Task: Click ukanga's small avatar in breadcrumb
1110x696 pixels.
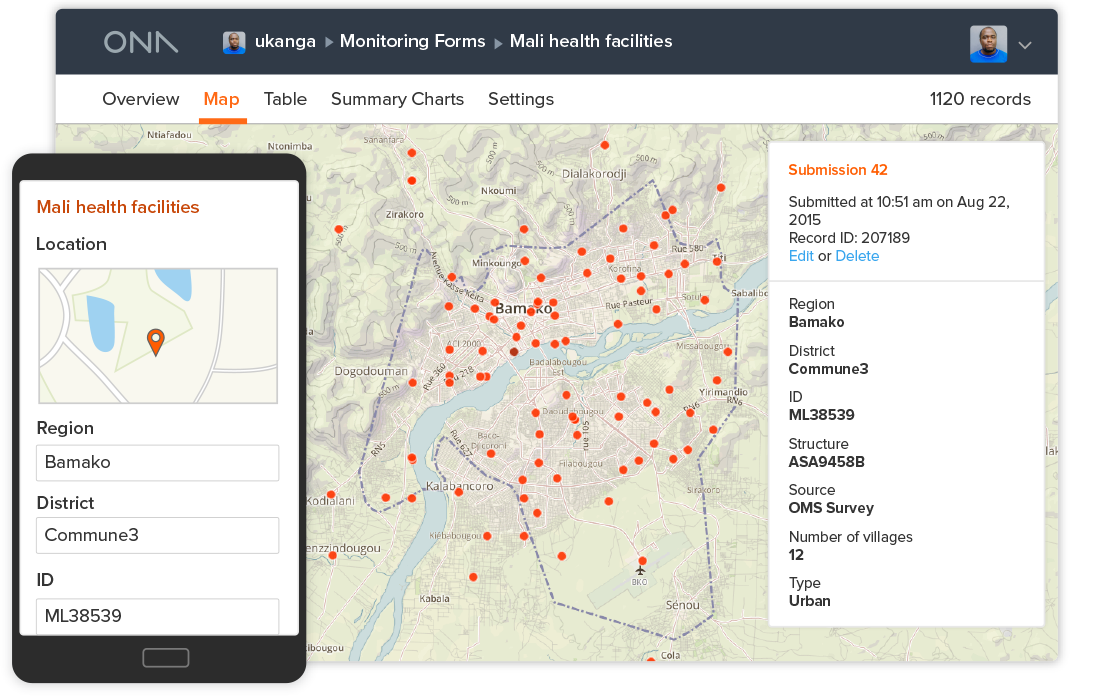Action: pyautogui.click(x=234, y=42)
